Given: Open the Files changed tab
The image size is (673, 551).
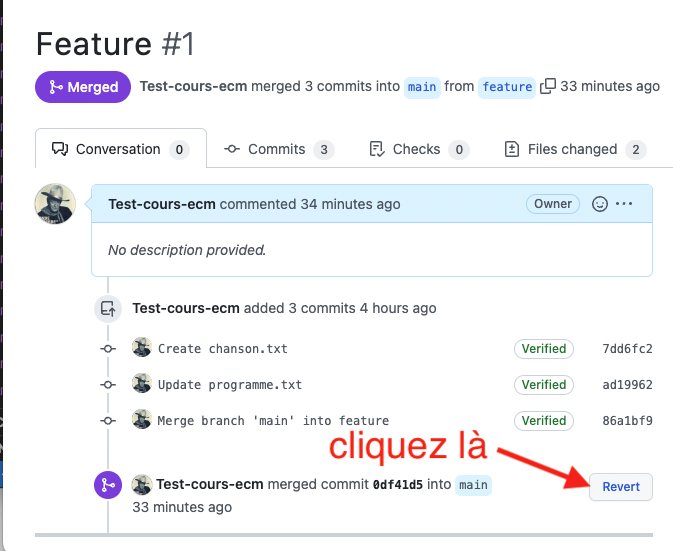Looking at the screenshot, I should (x=573, y=149).
